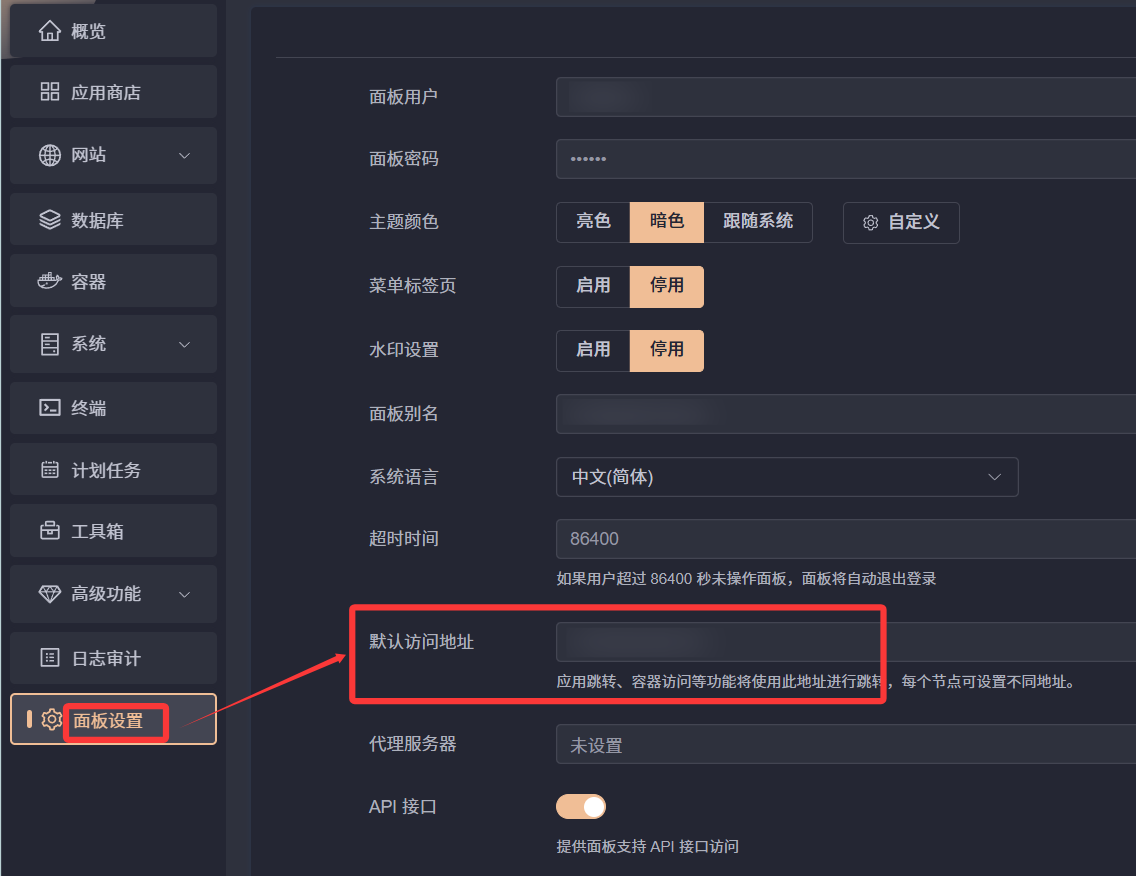This screenshot has width=1136, height=876.
Task: Open 面板设置 in the sidebar
Action: click(108, 720)
